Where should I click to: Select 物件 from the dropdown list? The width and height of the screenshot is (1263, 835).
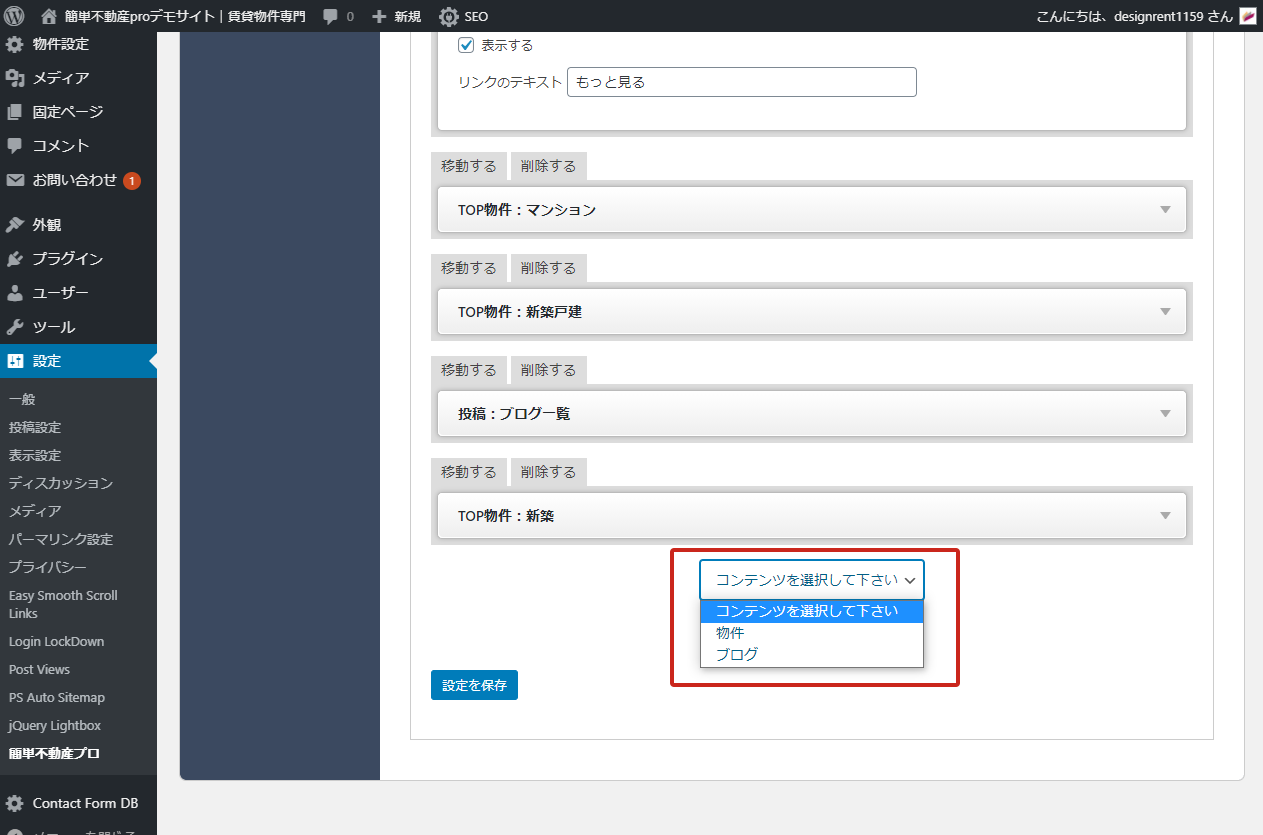pos(730,633)
